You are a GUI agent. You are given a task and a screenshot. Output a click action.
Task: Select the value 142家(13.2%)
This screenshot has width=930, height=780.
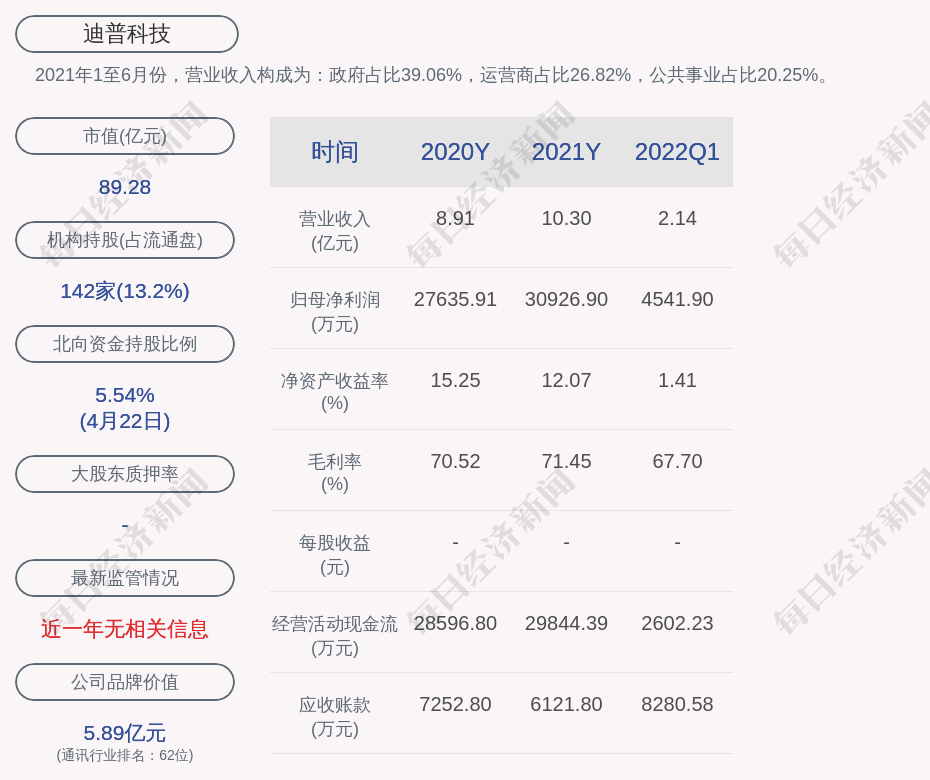(125, 291)
